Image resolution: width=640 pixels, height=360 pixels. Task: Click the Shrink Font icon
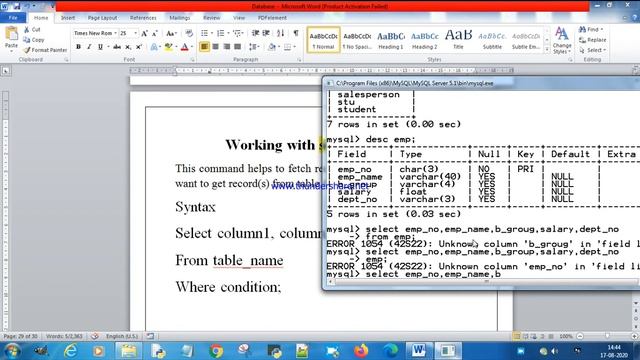154,33
